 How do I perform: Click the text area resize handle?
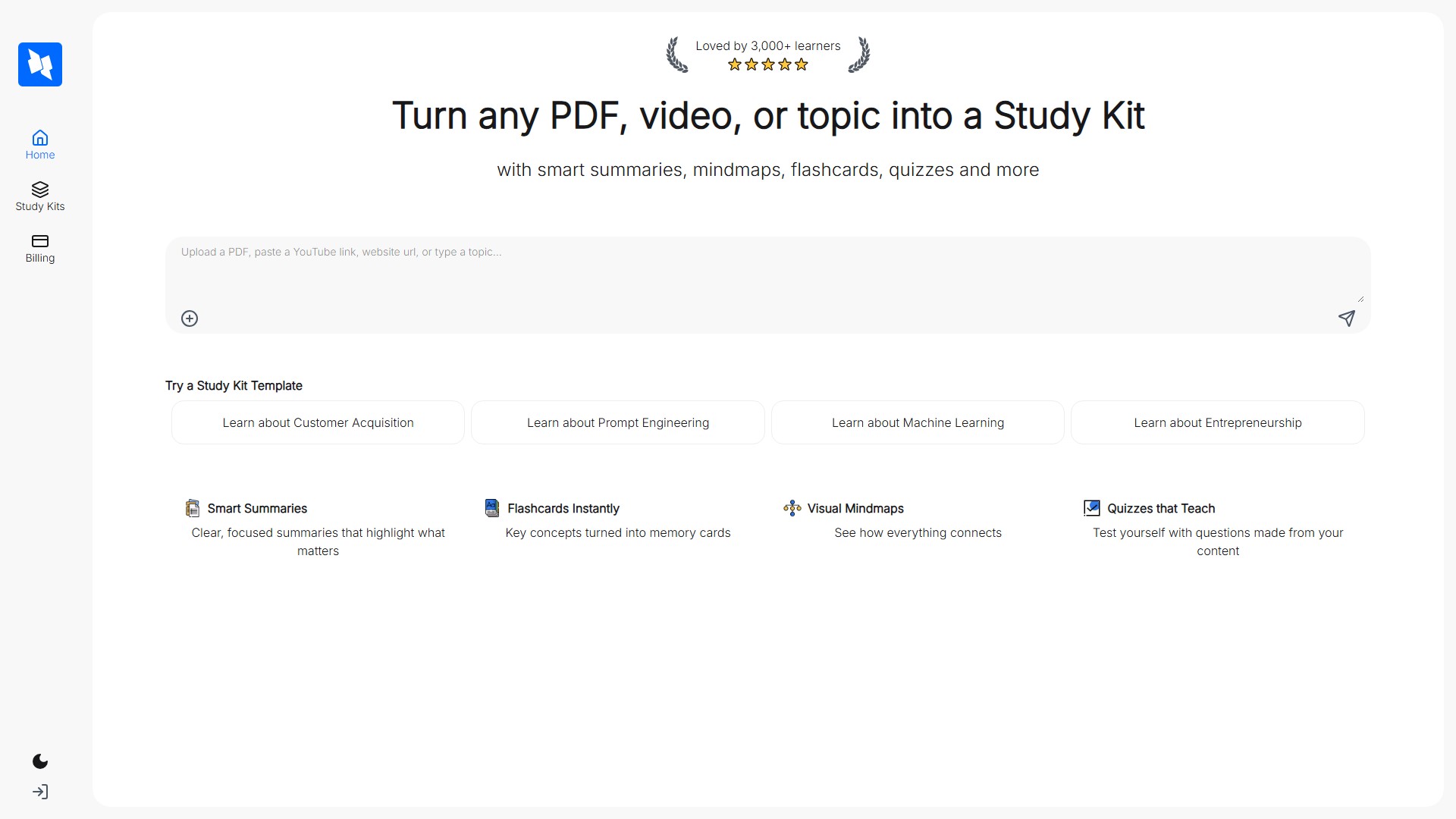[1360, 299]
